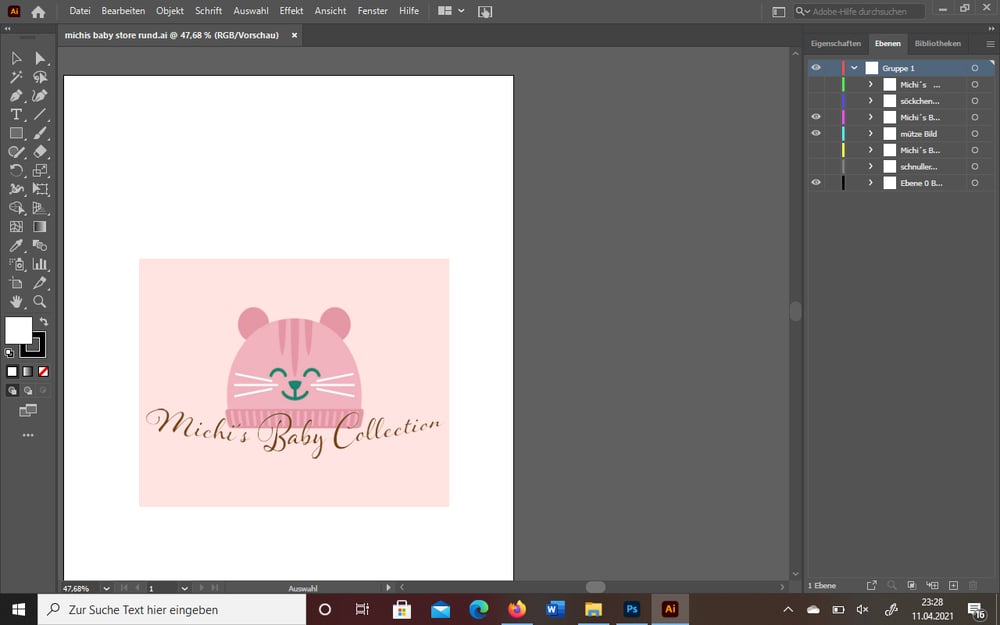Select the Gradient tool
The image size is (1000, 625).
tap(40, 226)
